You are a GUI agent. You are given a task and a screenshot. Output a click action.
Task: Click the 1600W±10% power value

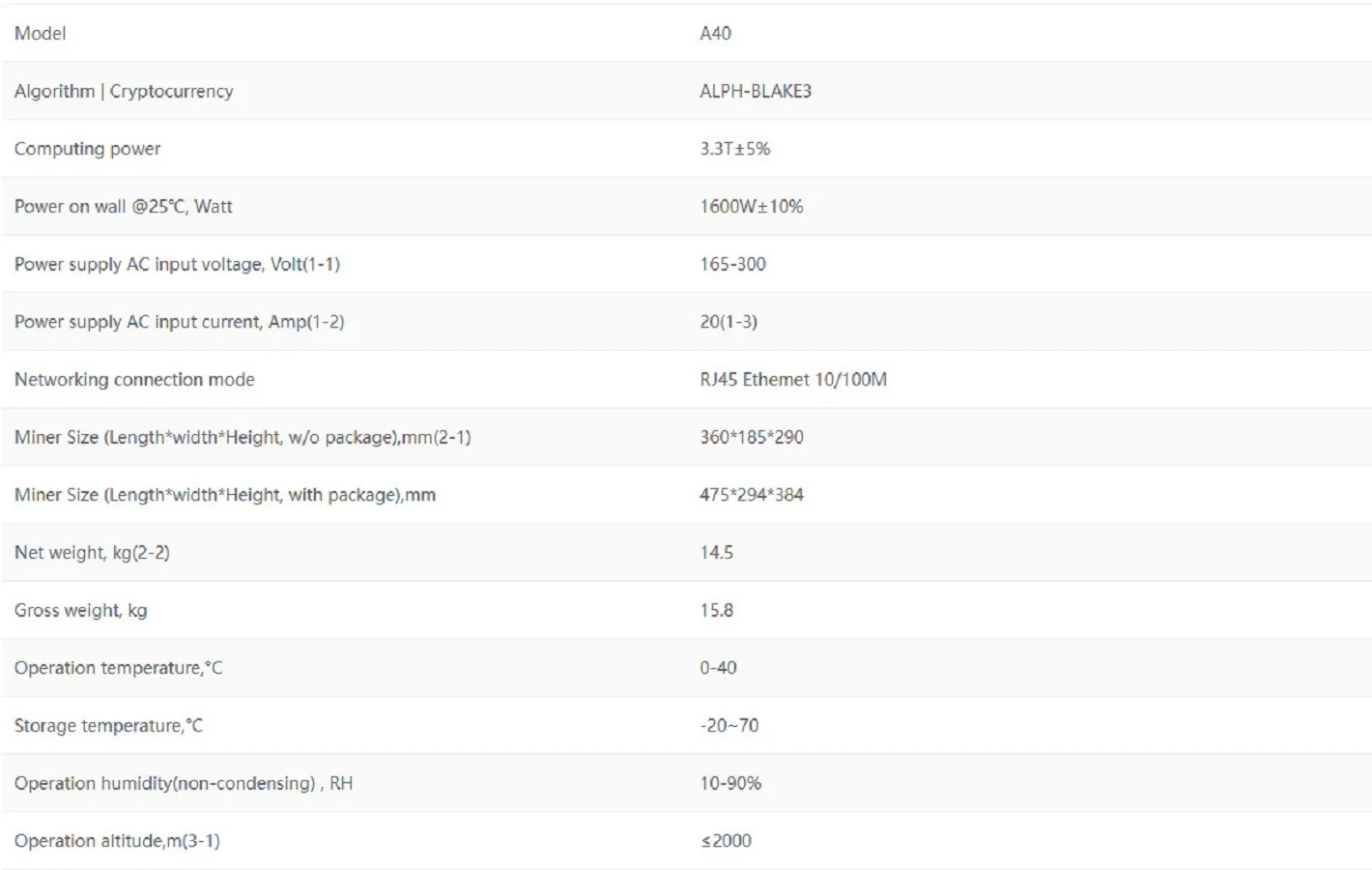752,206
